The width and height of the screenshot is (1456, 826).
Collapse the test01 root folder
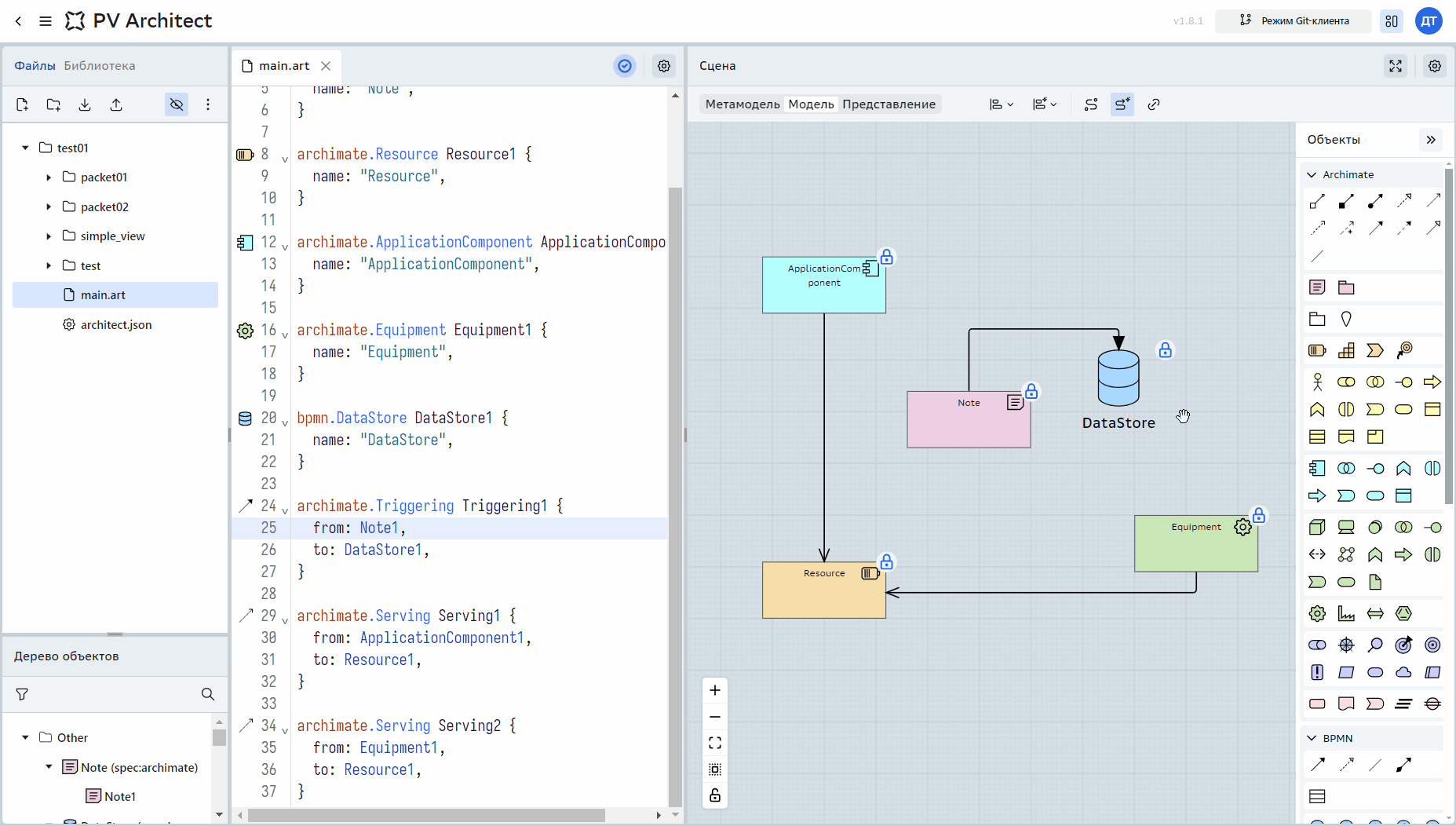tap(25, 148)
